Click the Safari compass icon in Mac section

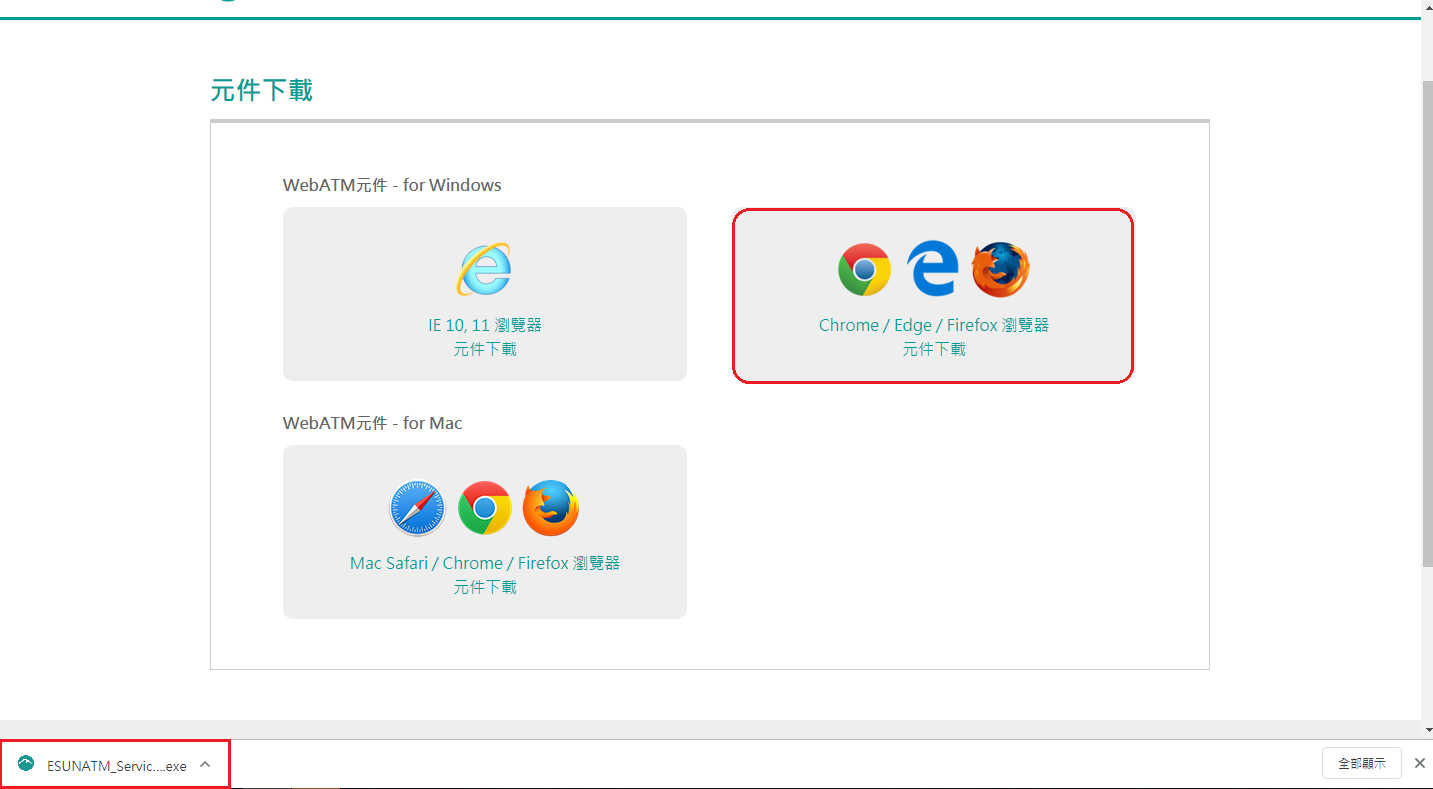click(x=416, y=508)
